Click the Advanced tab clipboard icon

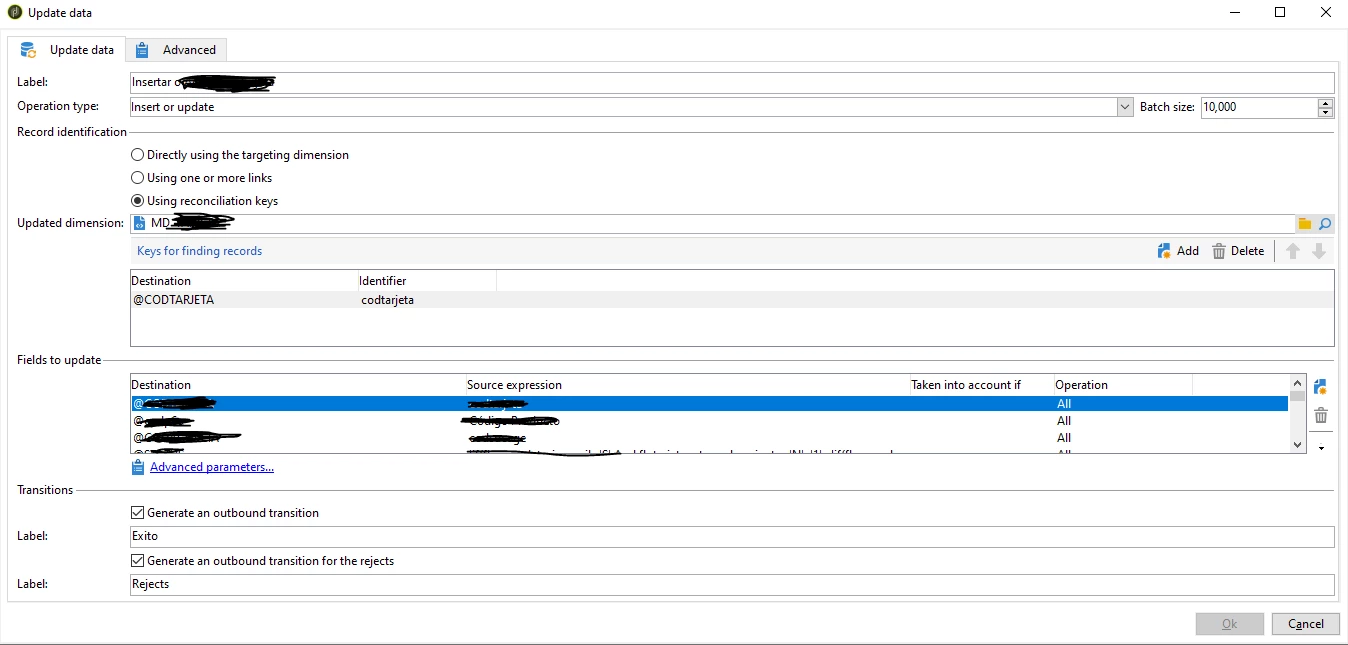(143, 50)
